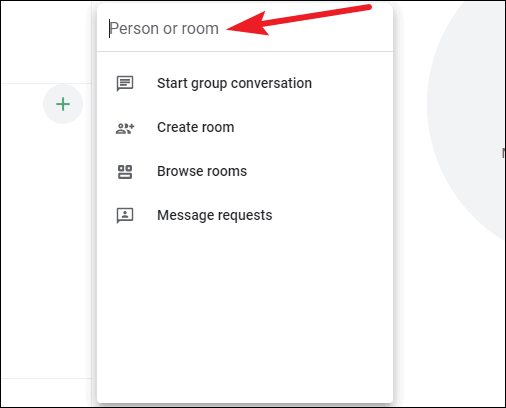Click the Browse rooms grid icon

125,172
